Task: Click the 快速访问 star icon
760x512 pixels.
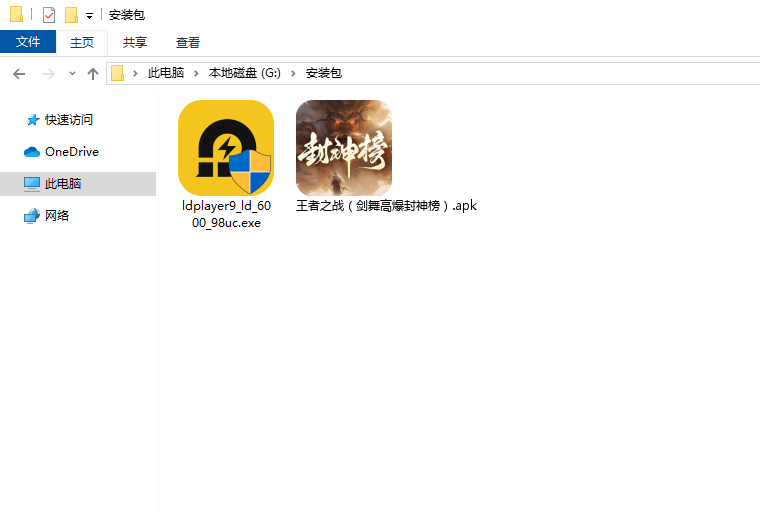Action: point(32,120)
